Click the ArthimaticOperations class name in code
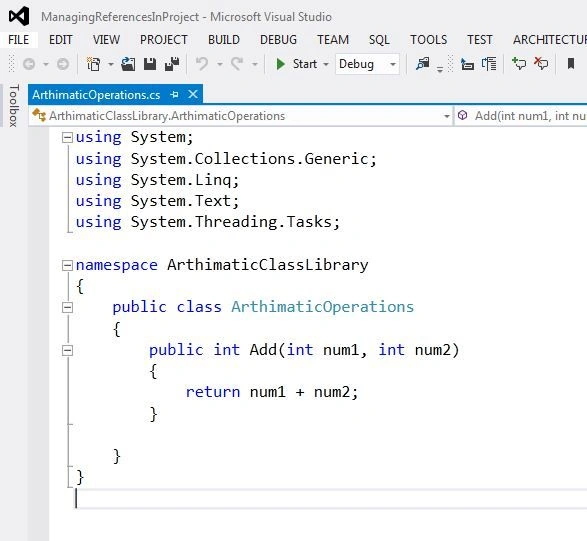Image resolution: width=587 pixels, height=541 pixels. [322, 307]
